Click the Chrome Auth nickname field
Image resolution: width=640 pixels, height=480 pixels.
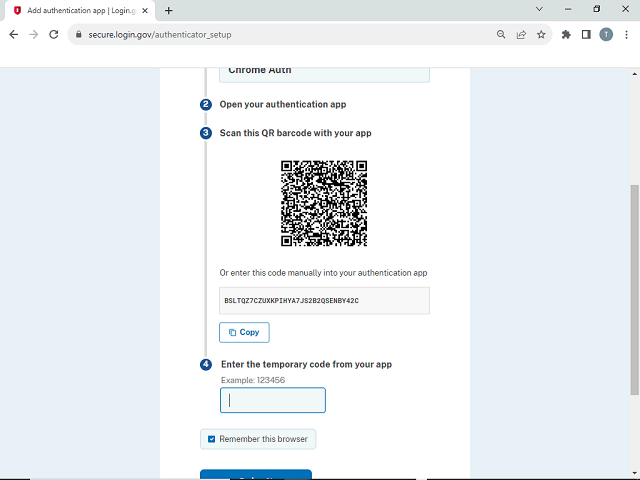tap(324, 75)
